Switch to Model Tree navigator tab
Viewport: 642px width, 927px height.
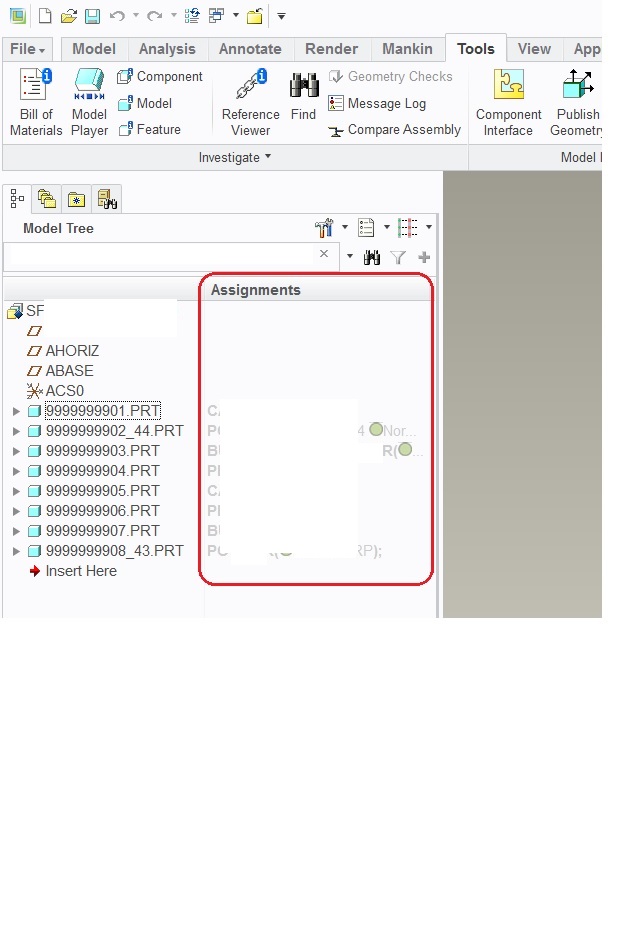pos(17,199)
